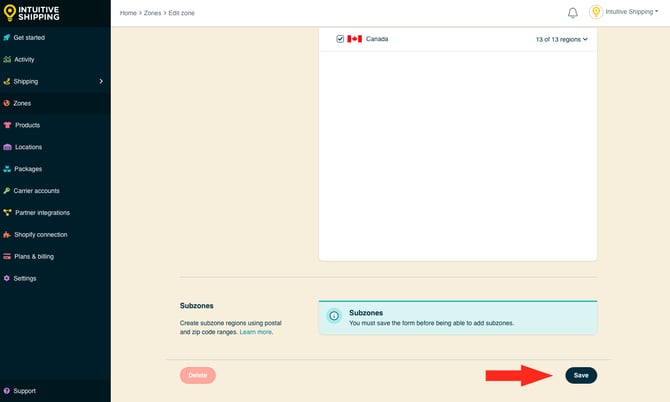Viewport: 670px width, 402px height.
Task: Click Zones in the breadcrumb
Action: [x=154, y=13]
